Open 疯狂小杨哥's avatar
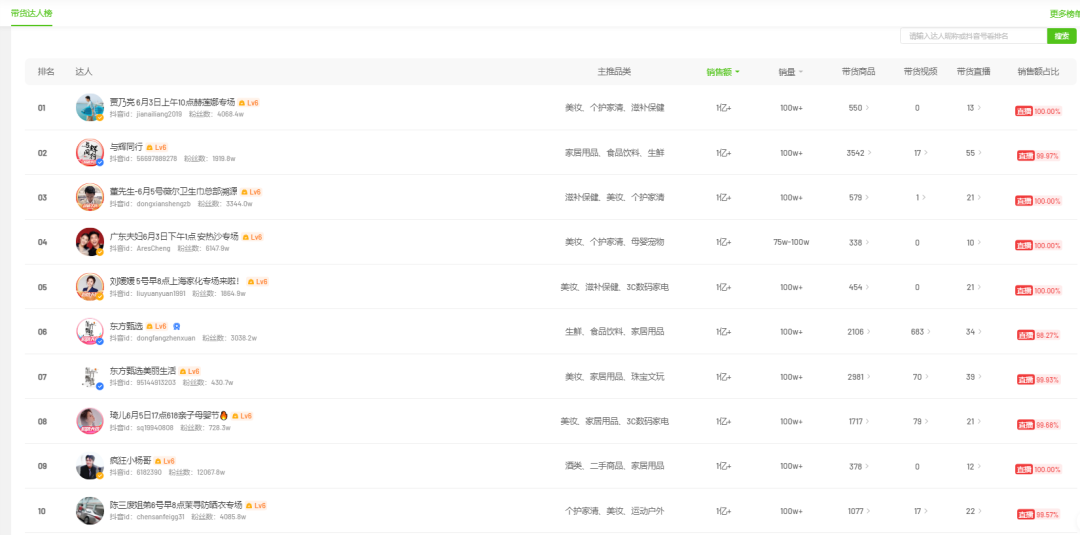1080x535 pixels. pyautogui.click(x=90, y=466)
